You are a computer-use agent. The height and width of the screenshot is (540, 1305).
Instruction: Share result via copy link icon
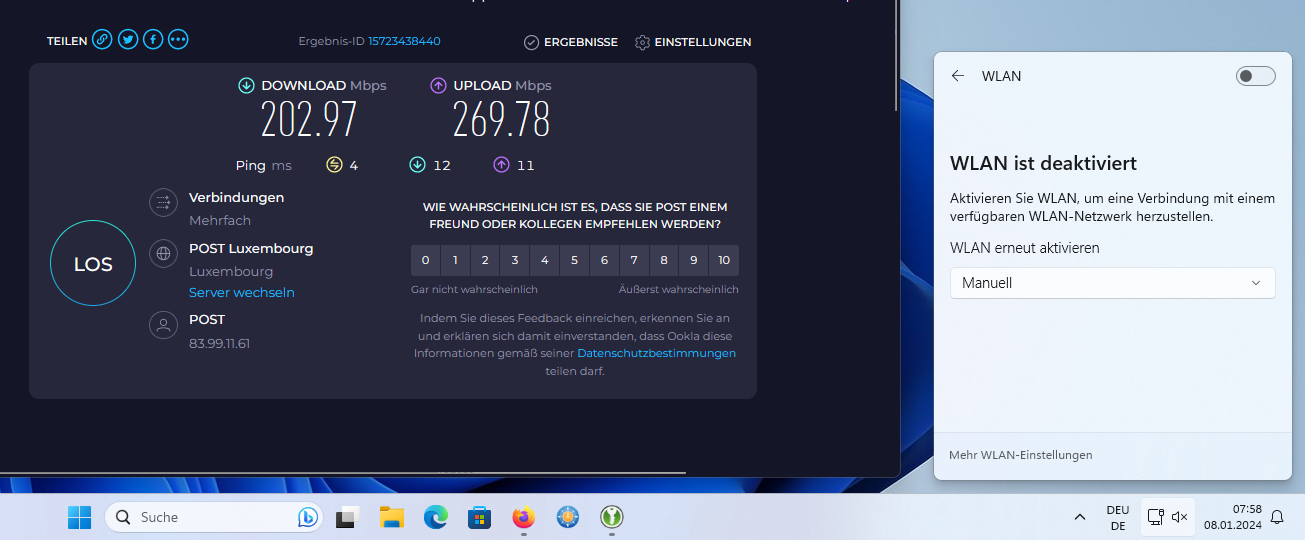pyautogui.click(x=102, y=40)
